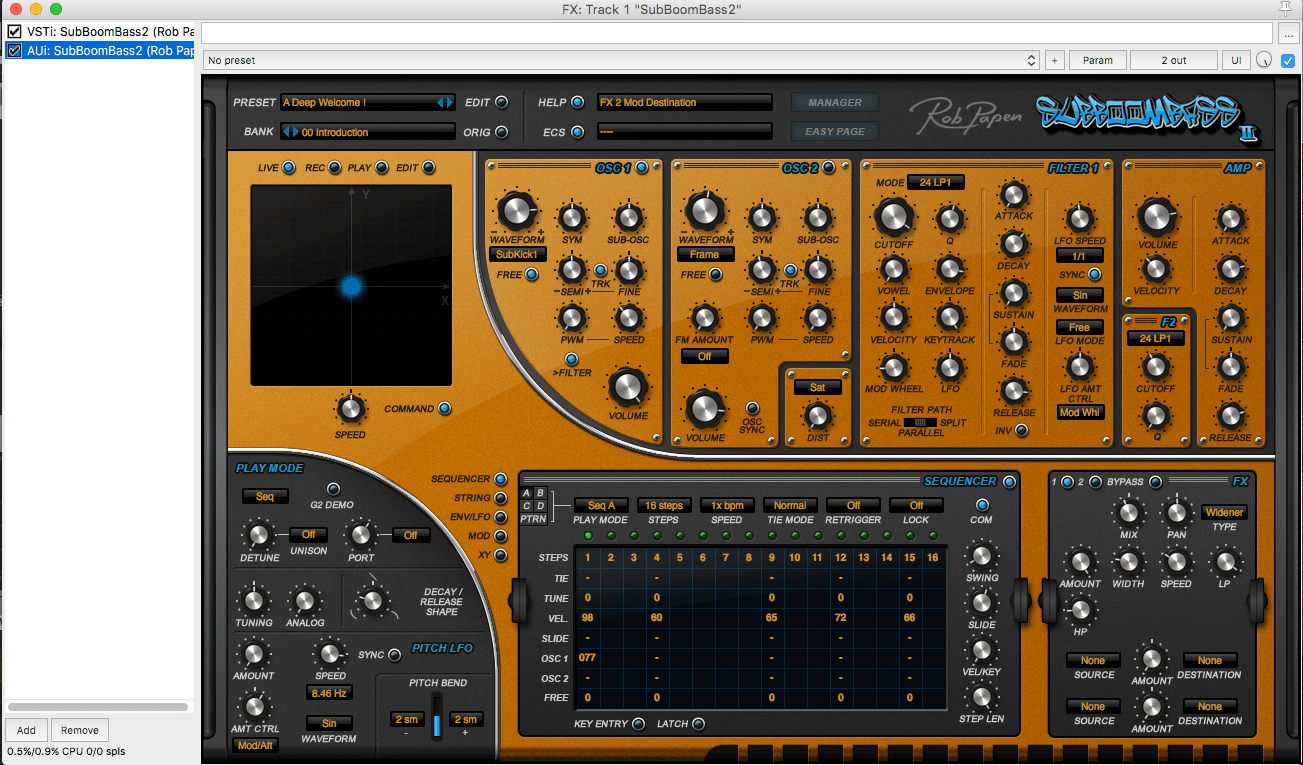The height and width of the screenshot is (765, 1303).
Task: Select the String section tab
Action: click(x=500, y=498)
